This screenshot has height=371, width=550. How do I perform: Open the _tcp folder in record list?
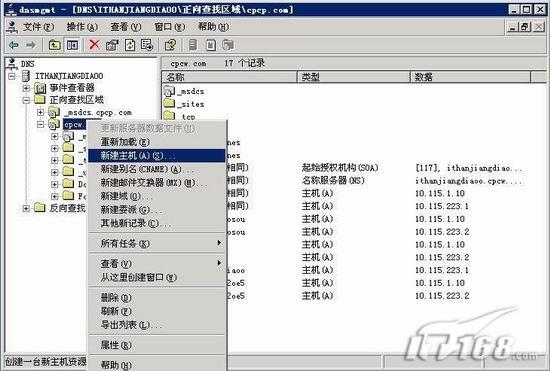[x=169, y=115]
